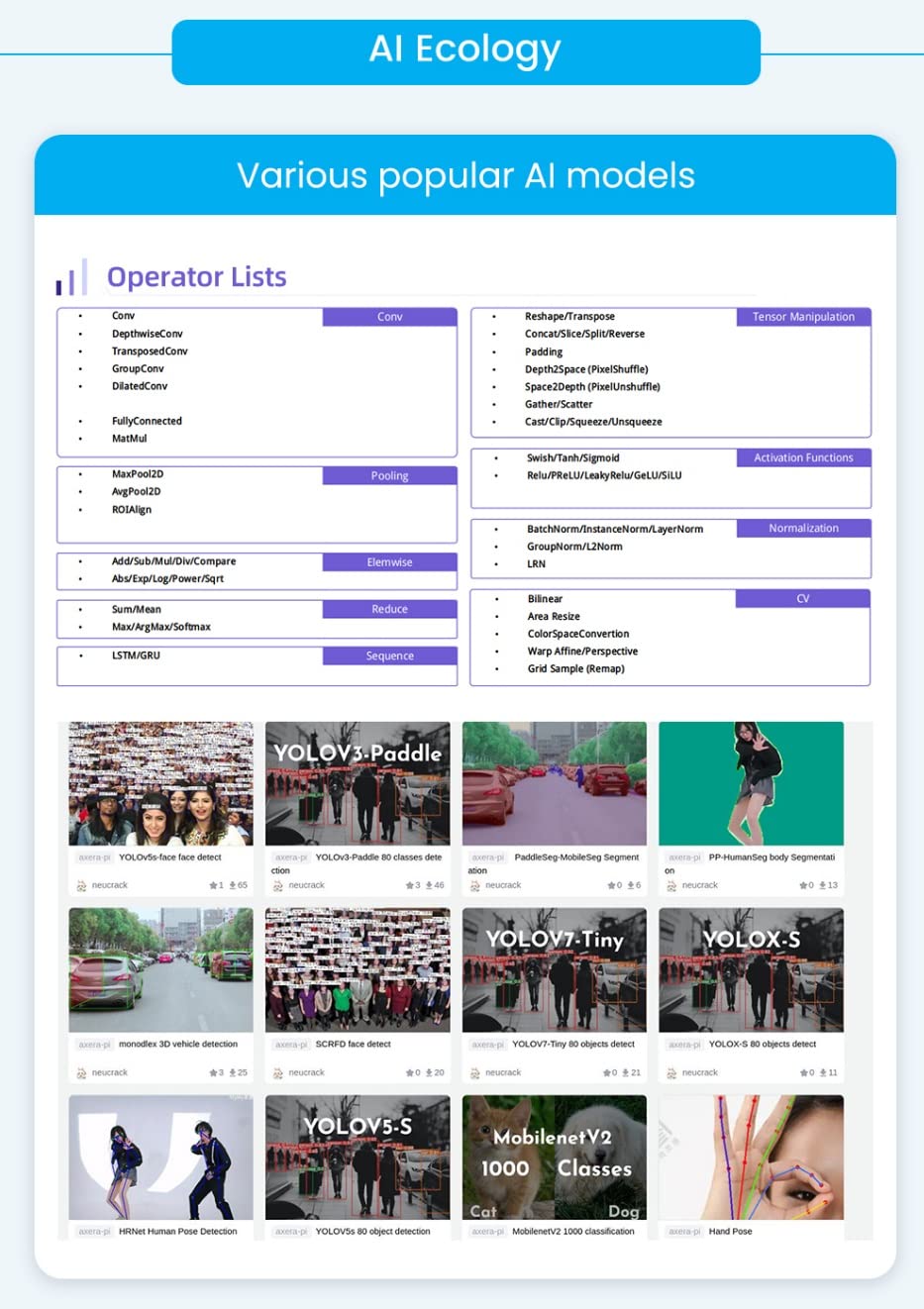
Task: Open the HRNet Human Pose Detection link
Action: tap(178, 1232)
